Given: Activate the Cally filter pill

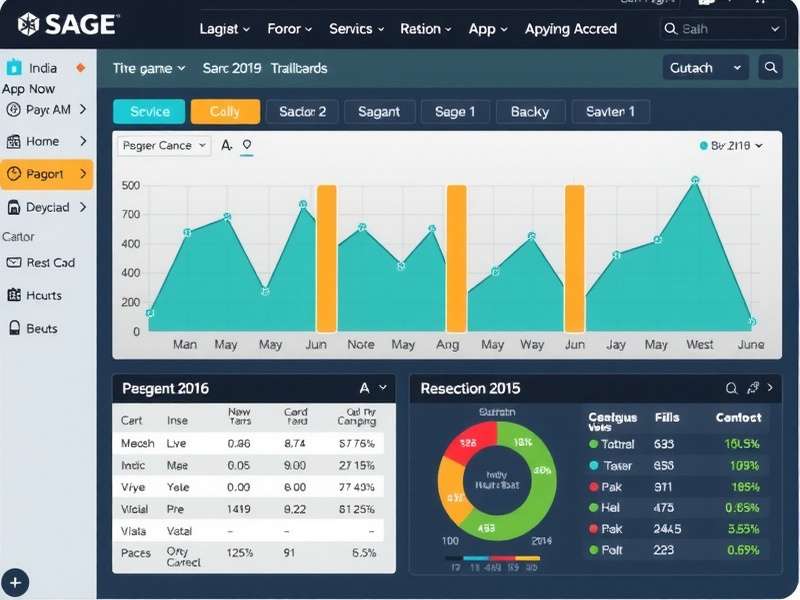Looking at the screenshot, I should point(225,111).
